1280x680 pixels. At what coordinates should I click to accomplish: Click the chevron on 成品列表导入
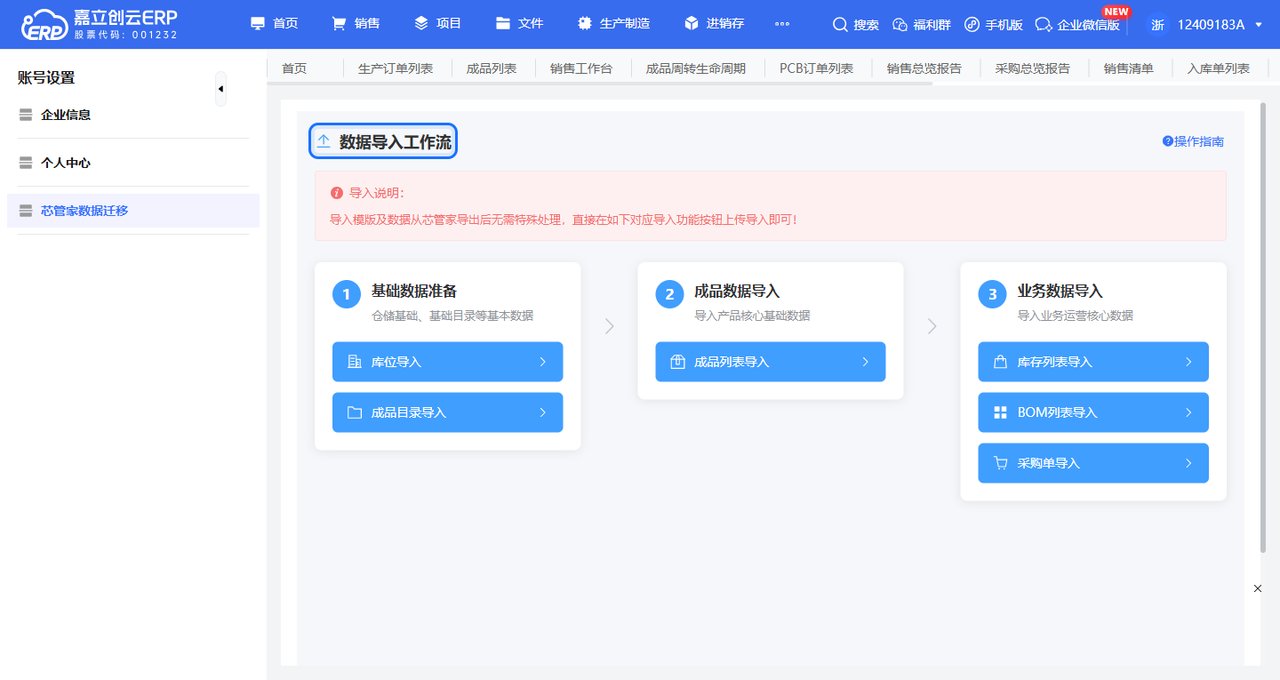[x=866, y=362]
